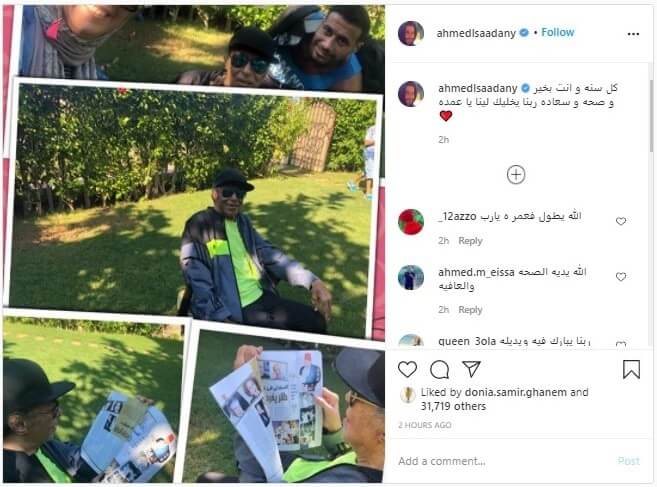Screen dimensions: 657x487
Task: Like the comment by ahmed.m_eissa
Action: (621, 277)
